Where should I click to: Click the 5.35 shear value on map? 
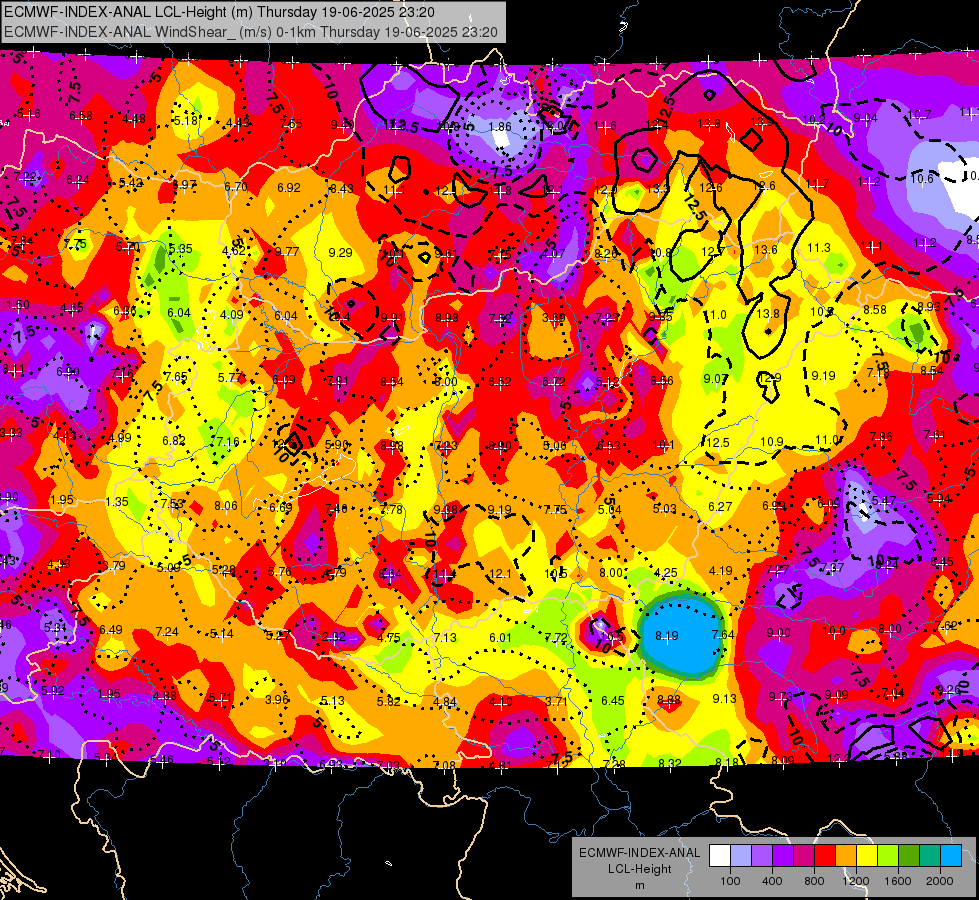click(180, 249)
